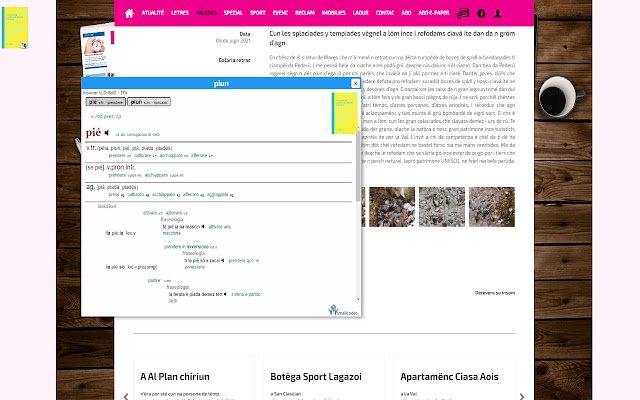Follow the 'afferrare' translation link
The image size is (640, 400).
[199, 156]
